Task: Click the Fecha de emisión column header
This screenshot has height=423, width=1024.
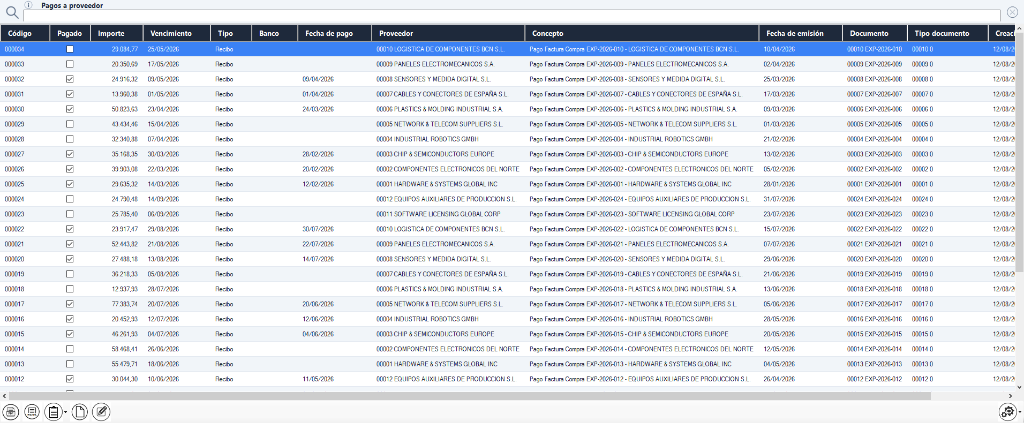Action: pos(801,33)
